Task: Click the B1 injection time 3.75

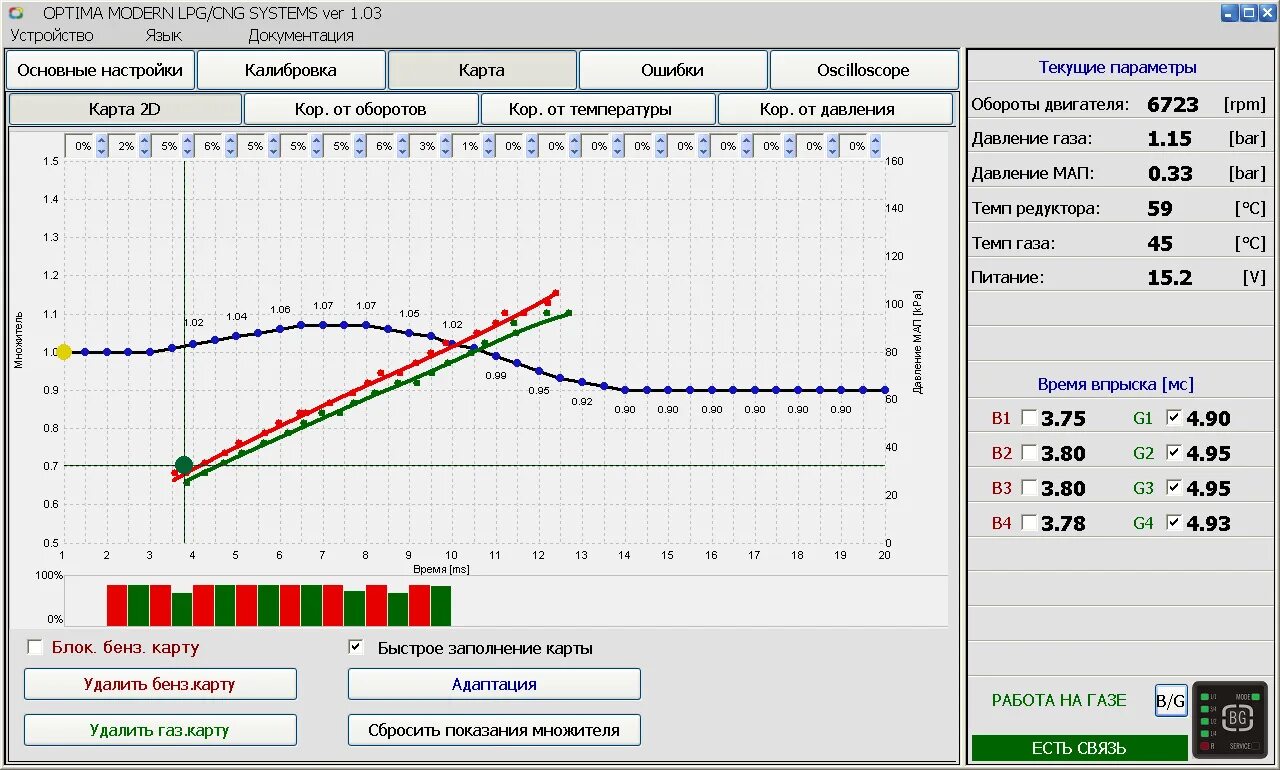Action: [1063, 419]
